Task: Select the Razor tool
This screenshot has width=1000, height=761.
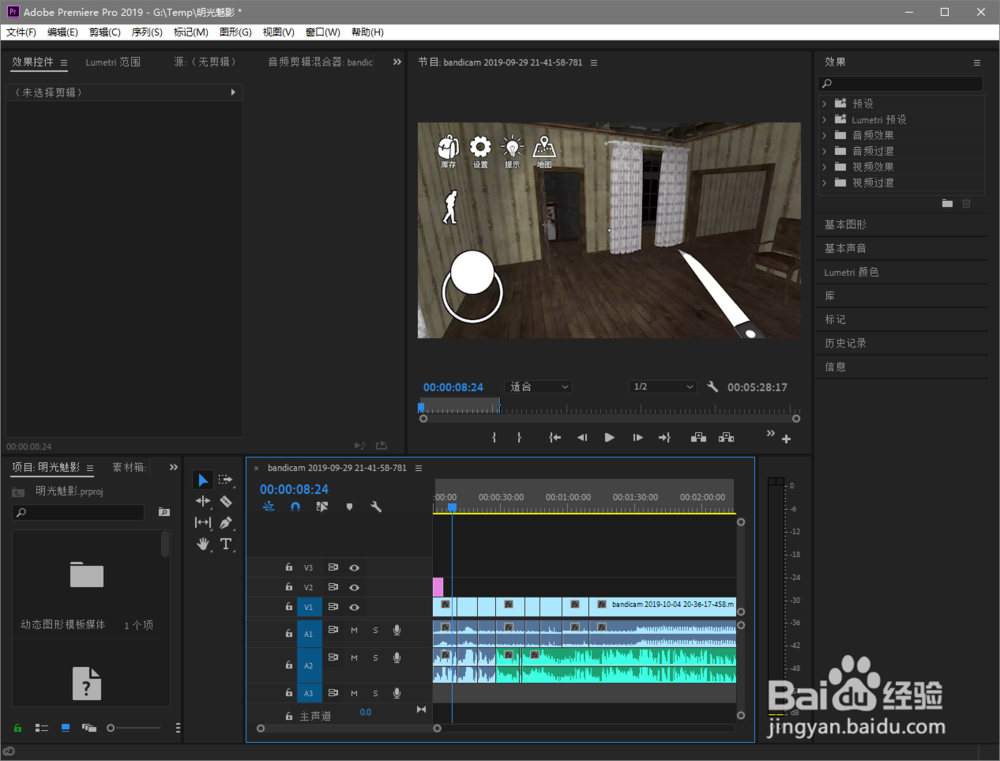Action: [226, 501]
